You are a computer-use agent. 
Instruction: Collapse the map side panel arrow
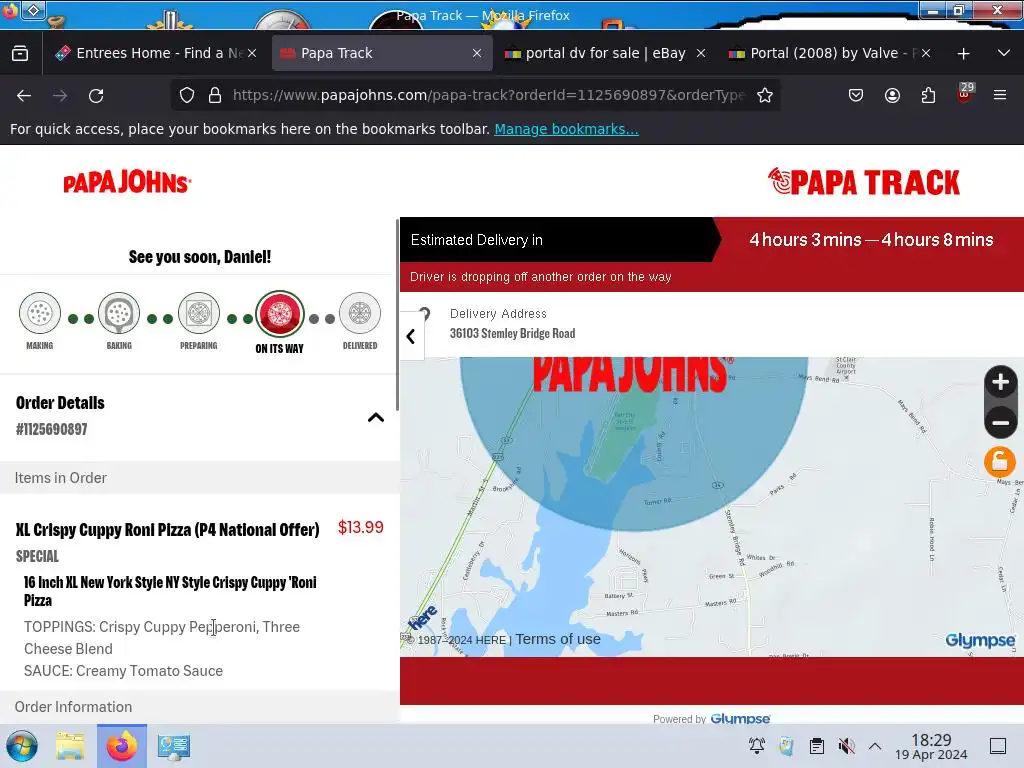[x=411, y=336]
